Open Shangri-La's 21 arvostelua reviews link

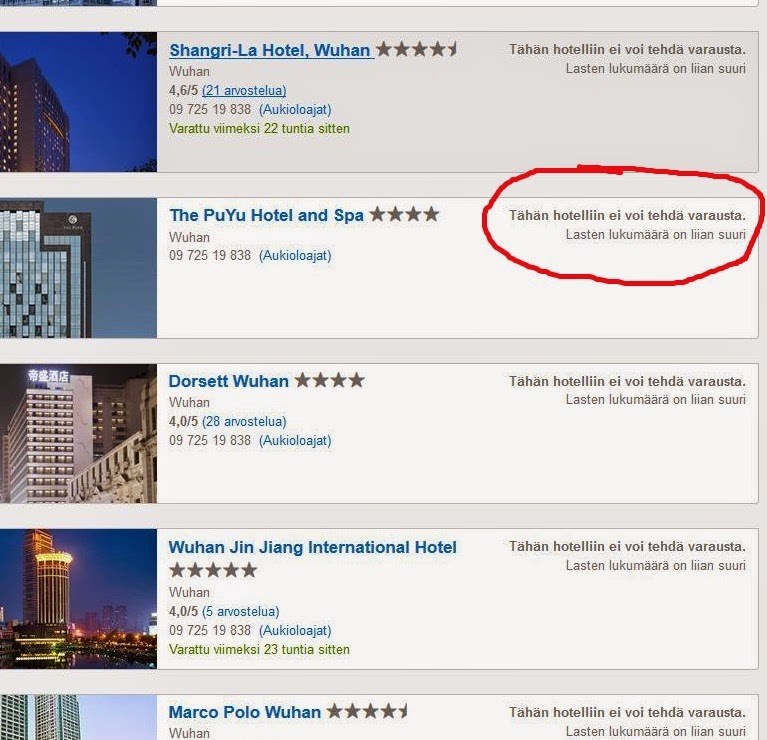(x=244, y=90)
